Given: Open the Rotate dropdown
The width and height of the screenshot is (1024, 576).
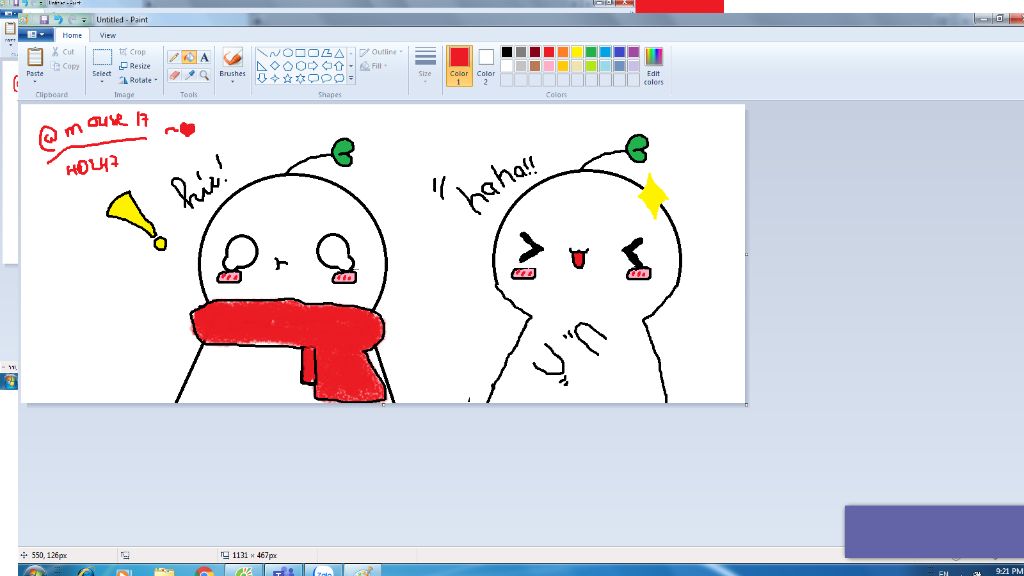Looking at the screenshot, I should (x=139, y=80).
